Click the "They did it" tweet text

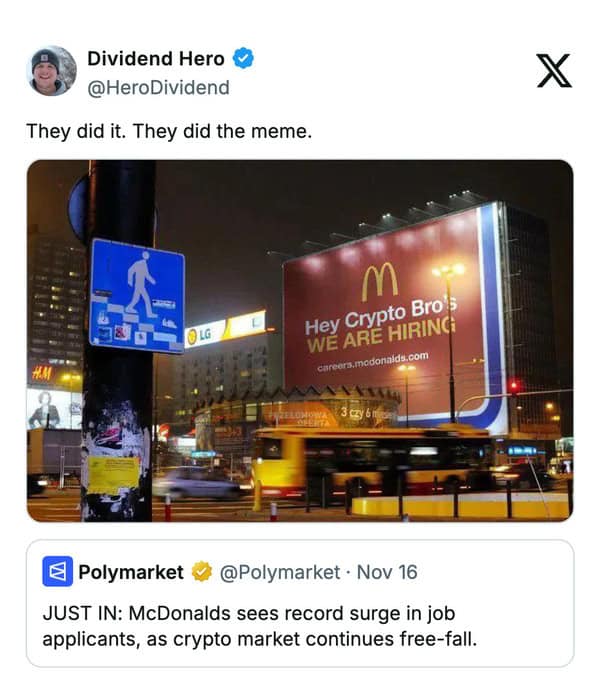[x=169, y=132]
